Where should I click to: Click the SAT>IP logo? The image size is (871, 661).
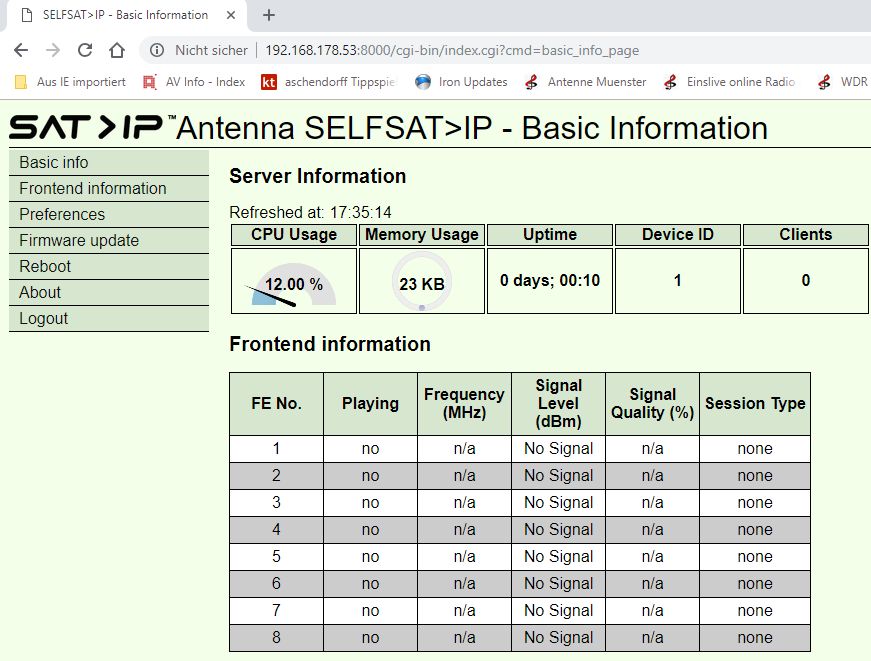[90, 128]
